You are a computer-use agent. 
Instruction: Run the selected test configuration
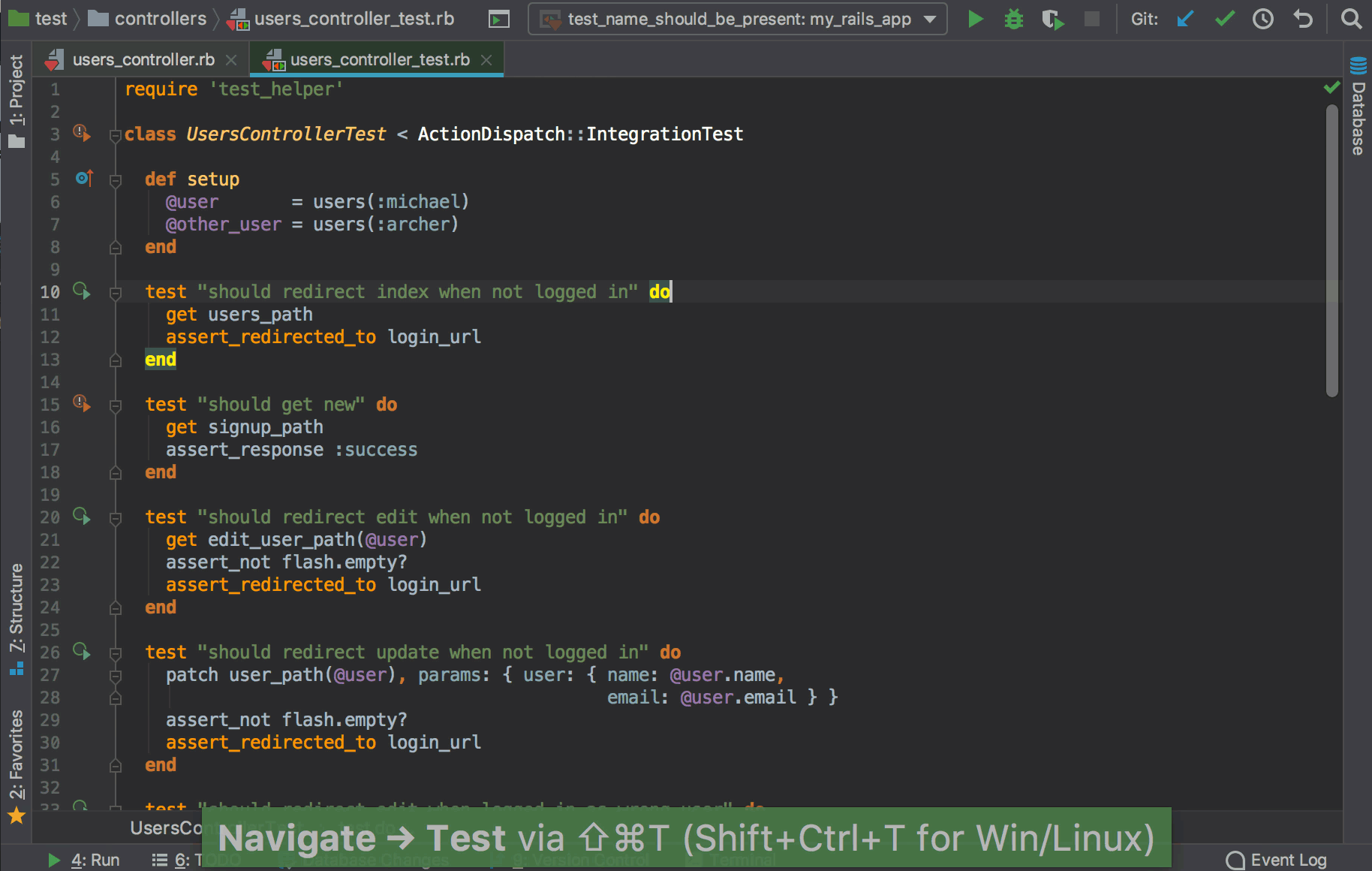pos(975,19)
